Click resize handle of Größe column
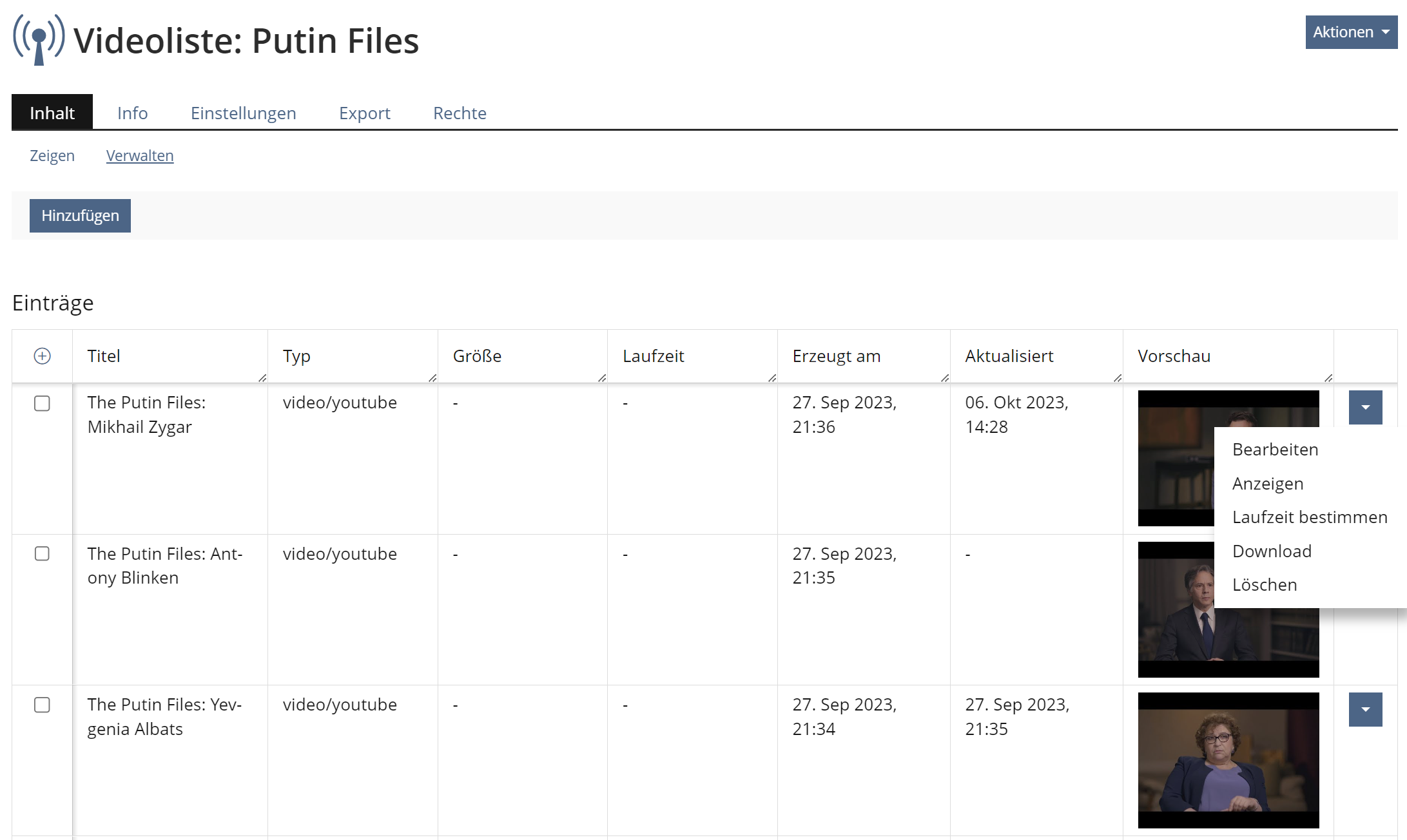This screenshot has width=1407, height=840. tap(602, 378)
